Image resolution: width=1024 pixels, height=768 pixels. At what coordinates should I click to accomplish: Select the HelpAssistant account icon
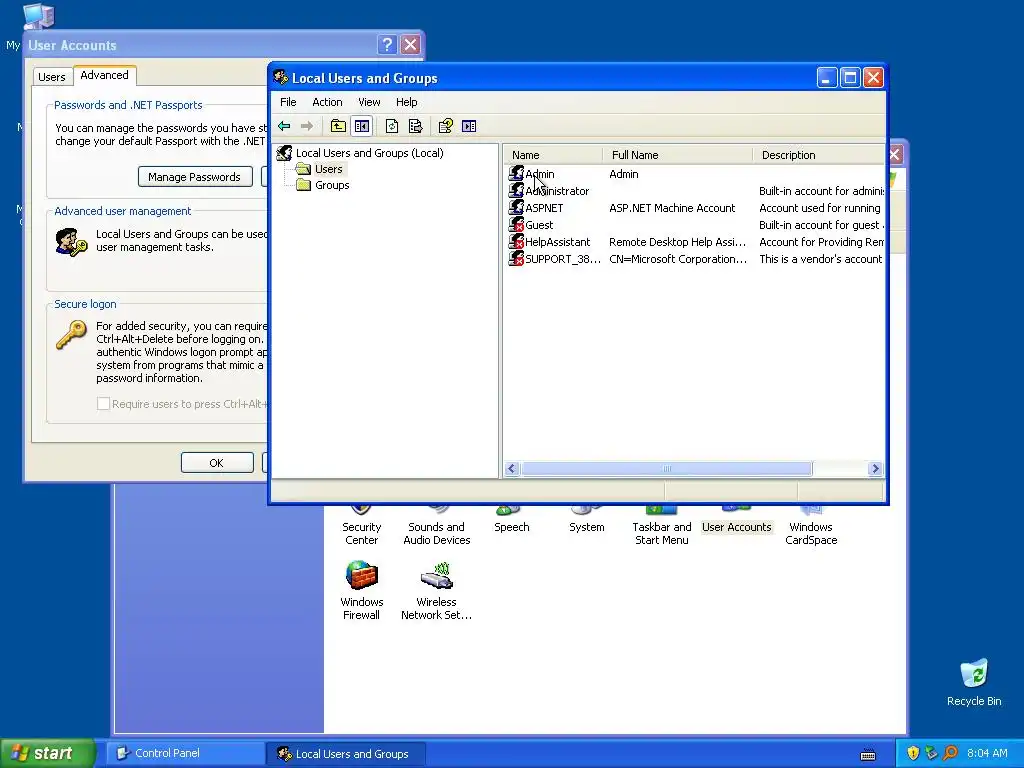(x=516, y=242)
